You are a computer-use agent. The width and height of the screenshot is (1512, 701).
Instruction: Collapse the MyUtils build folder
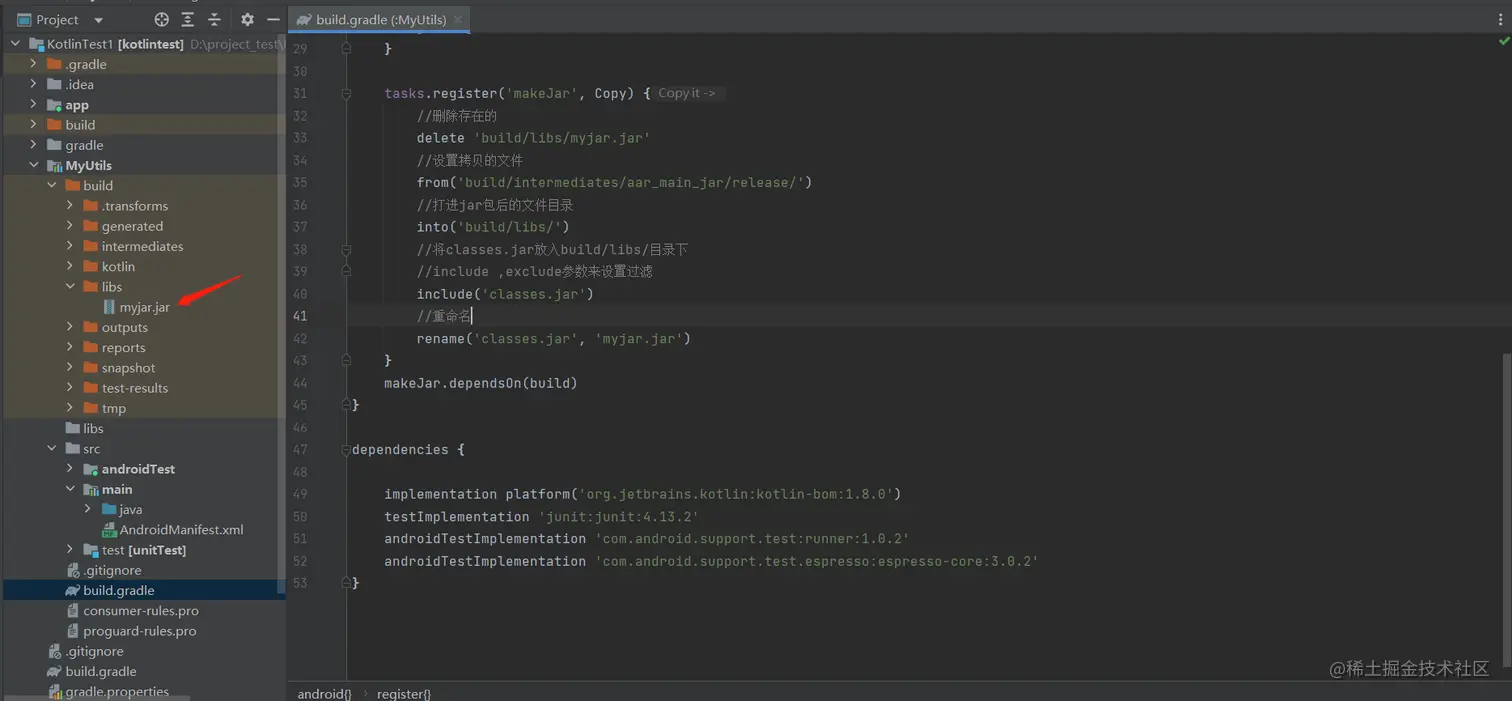click(x=52, y=186)
